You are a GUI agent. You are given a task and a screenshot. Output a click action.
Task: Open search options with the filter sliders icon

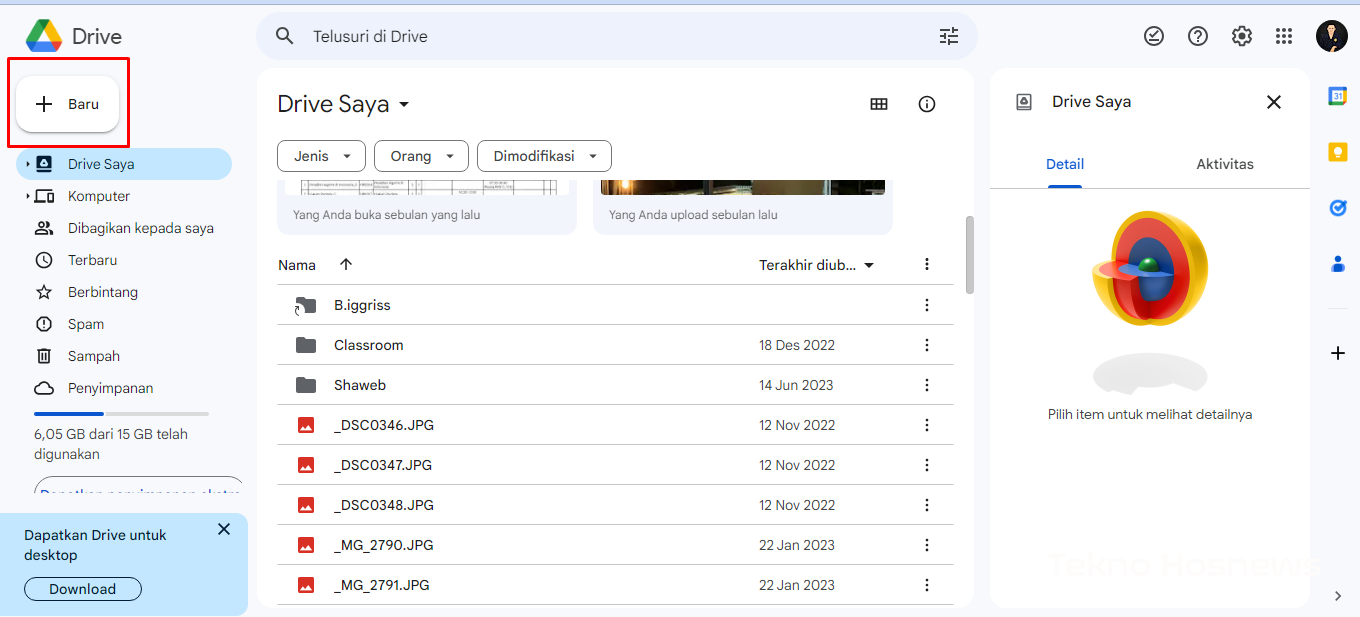(x=948, y=35)
